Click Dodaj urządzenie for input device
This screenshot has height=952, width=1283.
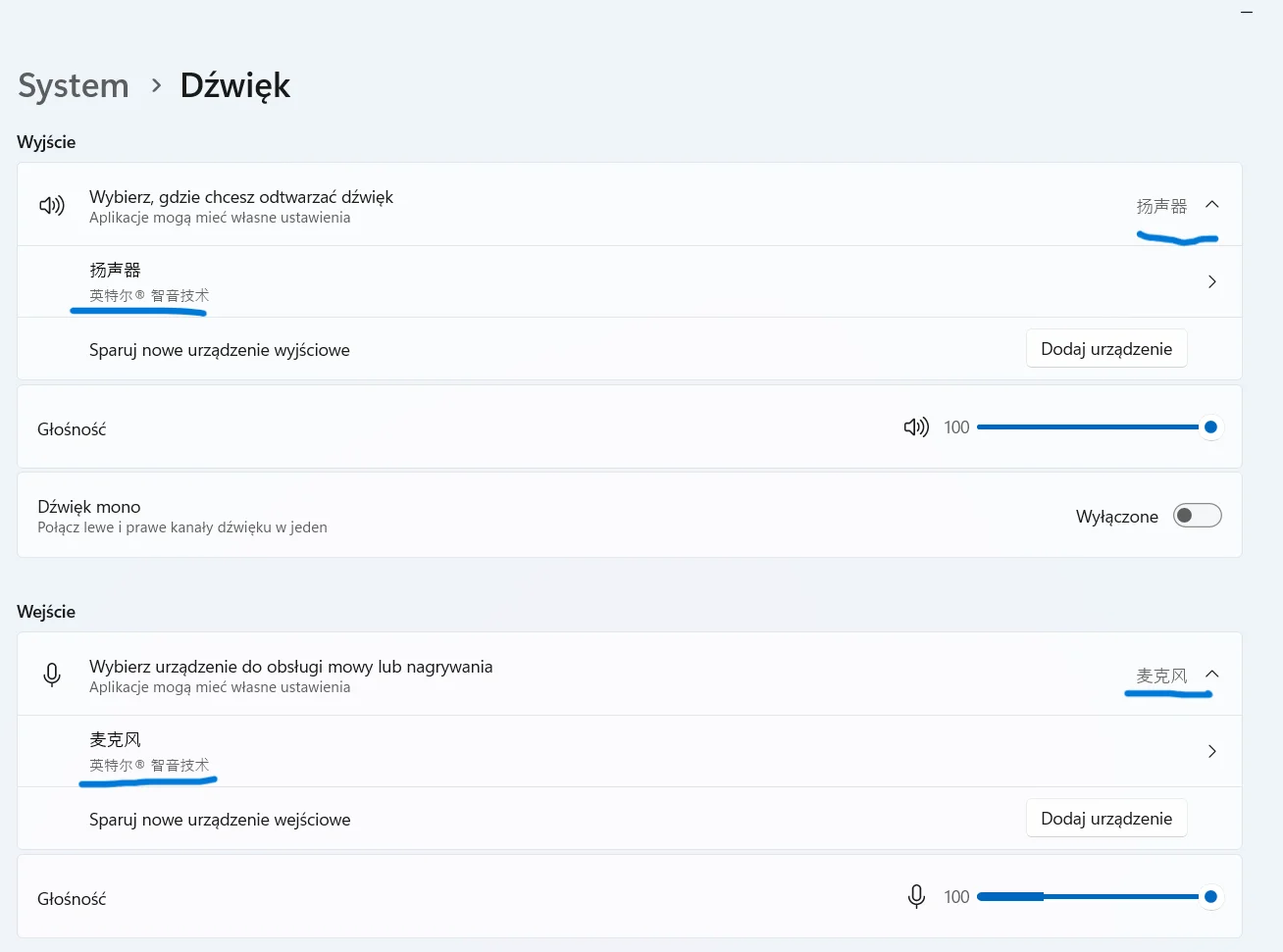tap(1106, 819)
